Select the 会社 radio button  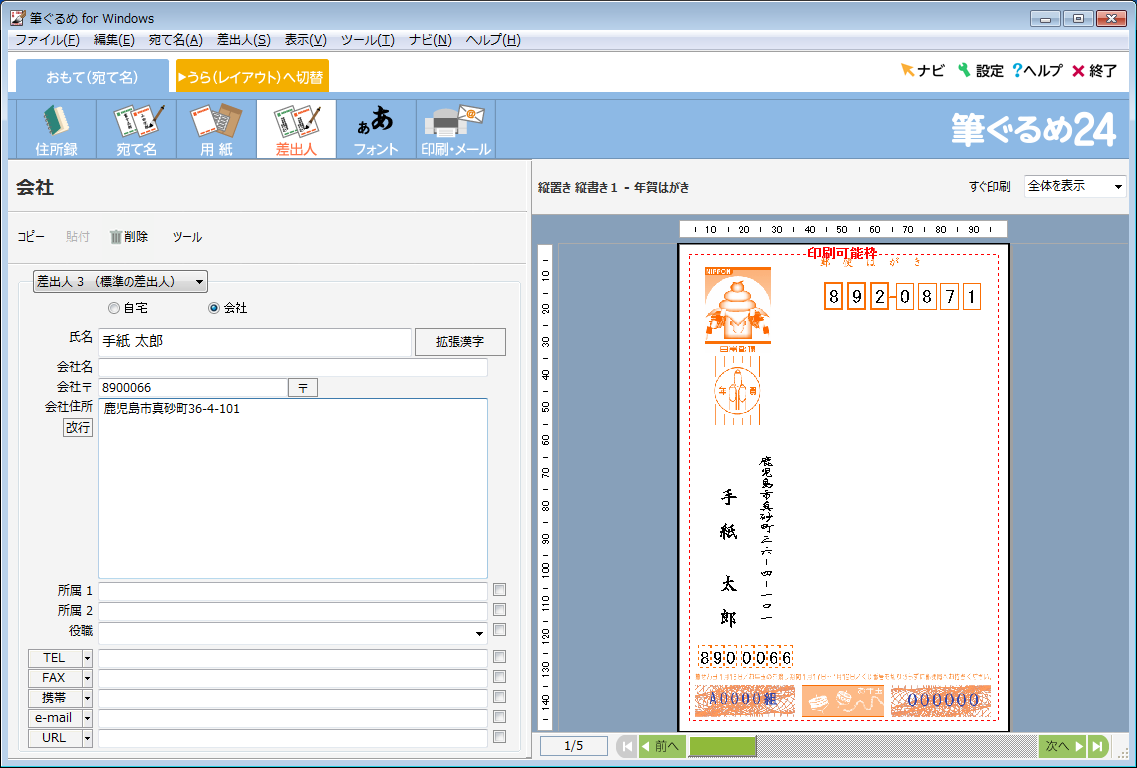click(x=214, y=308)
